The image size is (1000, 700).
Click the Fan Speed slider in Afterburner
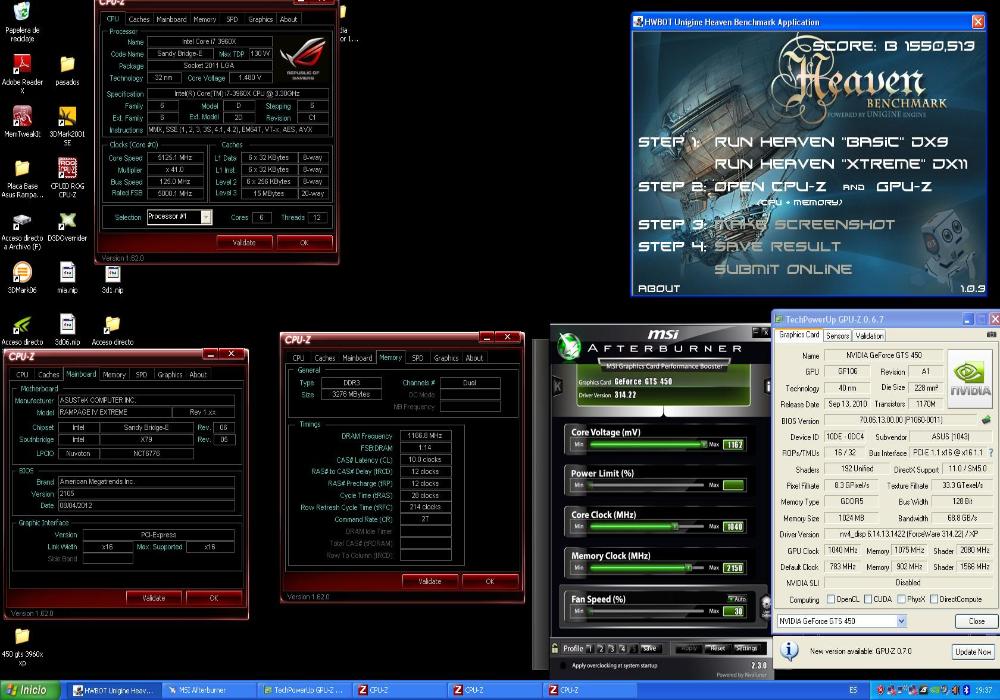(x=643, y=611)
